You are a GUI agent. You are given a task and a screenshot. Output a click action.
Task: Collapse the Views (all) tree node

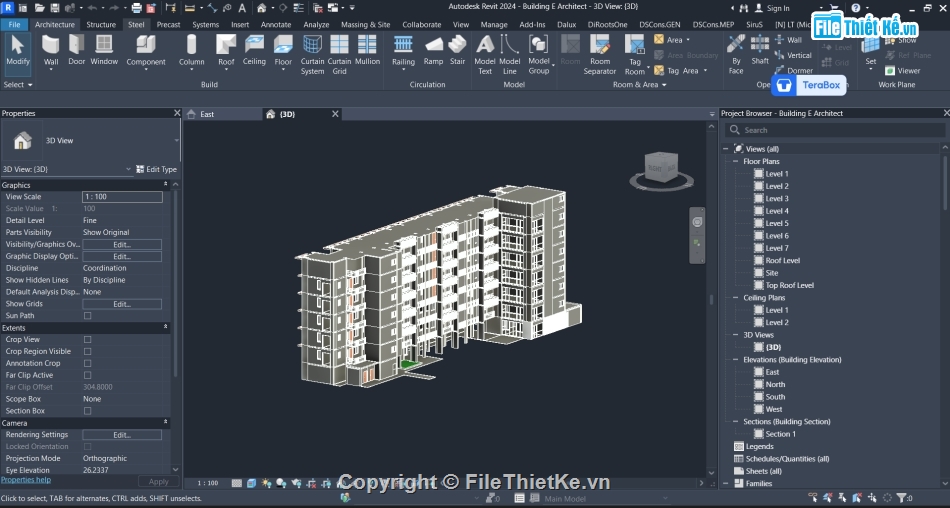[726, 149]
